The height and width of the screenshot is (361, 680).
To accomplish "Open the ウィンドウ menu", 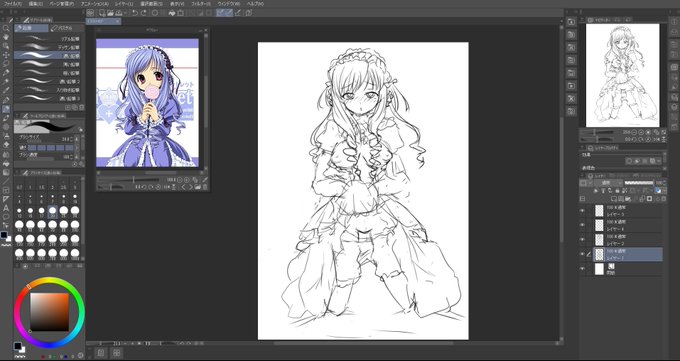I will click(228, 3).
